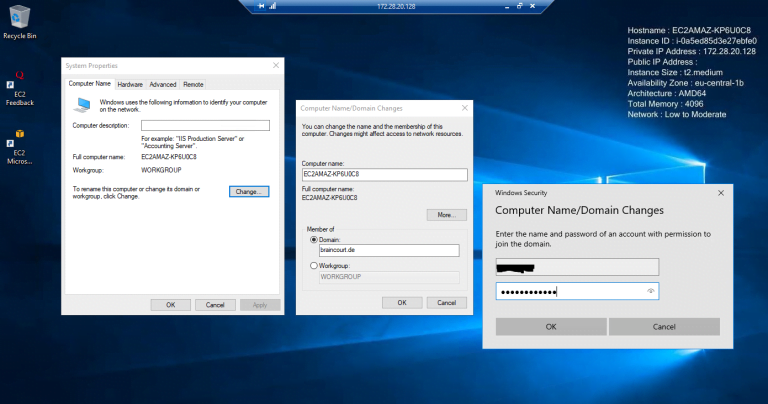The width and height of the screenshot is (768, 404).
Task: Confirm credentials with OK in Windows Security
Action: 550,327
